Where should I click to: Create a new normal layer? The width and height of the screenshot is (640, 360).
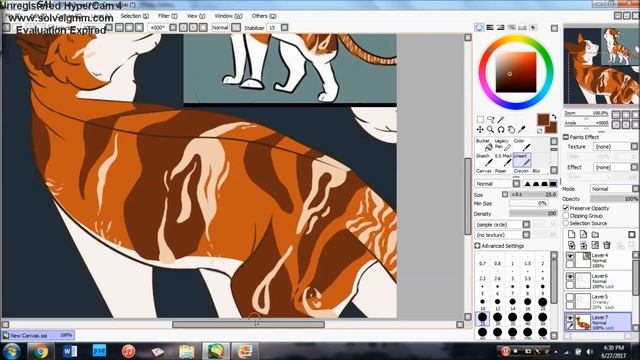[571, 234]
